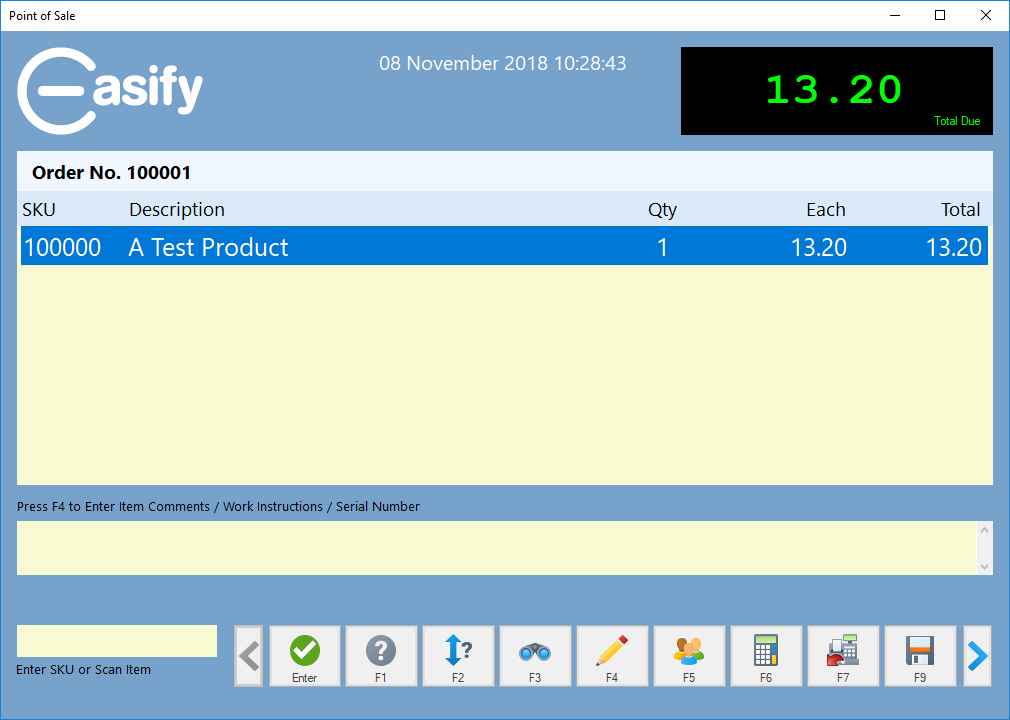Save the order with the F9 floppy disk icon
Image resolution: width=1010 pixels, height=720 pixels.
(920, 656)
